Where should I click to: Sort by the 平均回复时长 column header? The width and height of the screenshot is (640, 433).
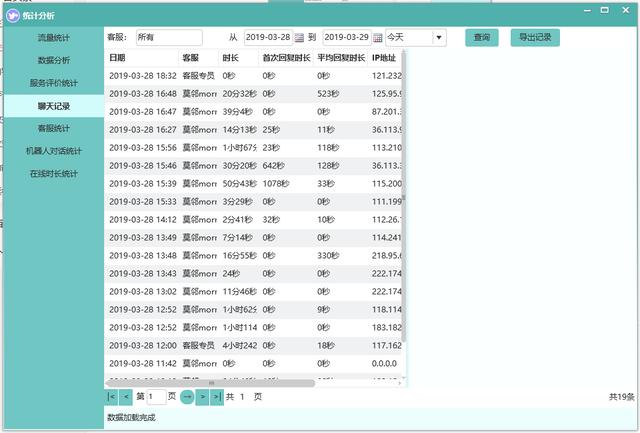click(340, 58)
